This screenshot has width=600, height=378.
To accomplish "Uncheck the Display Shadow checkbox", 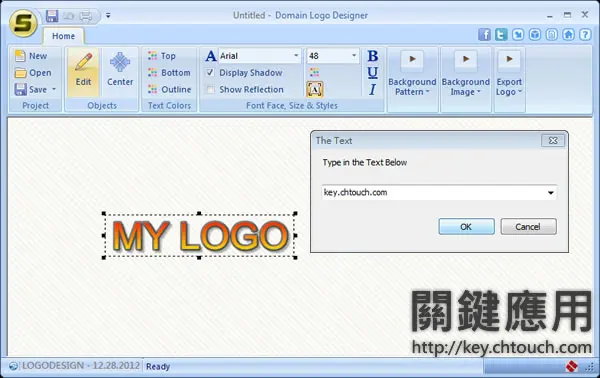I will [210, 72].
